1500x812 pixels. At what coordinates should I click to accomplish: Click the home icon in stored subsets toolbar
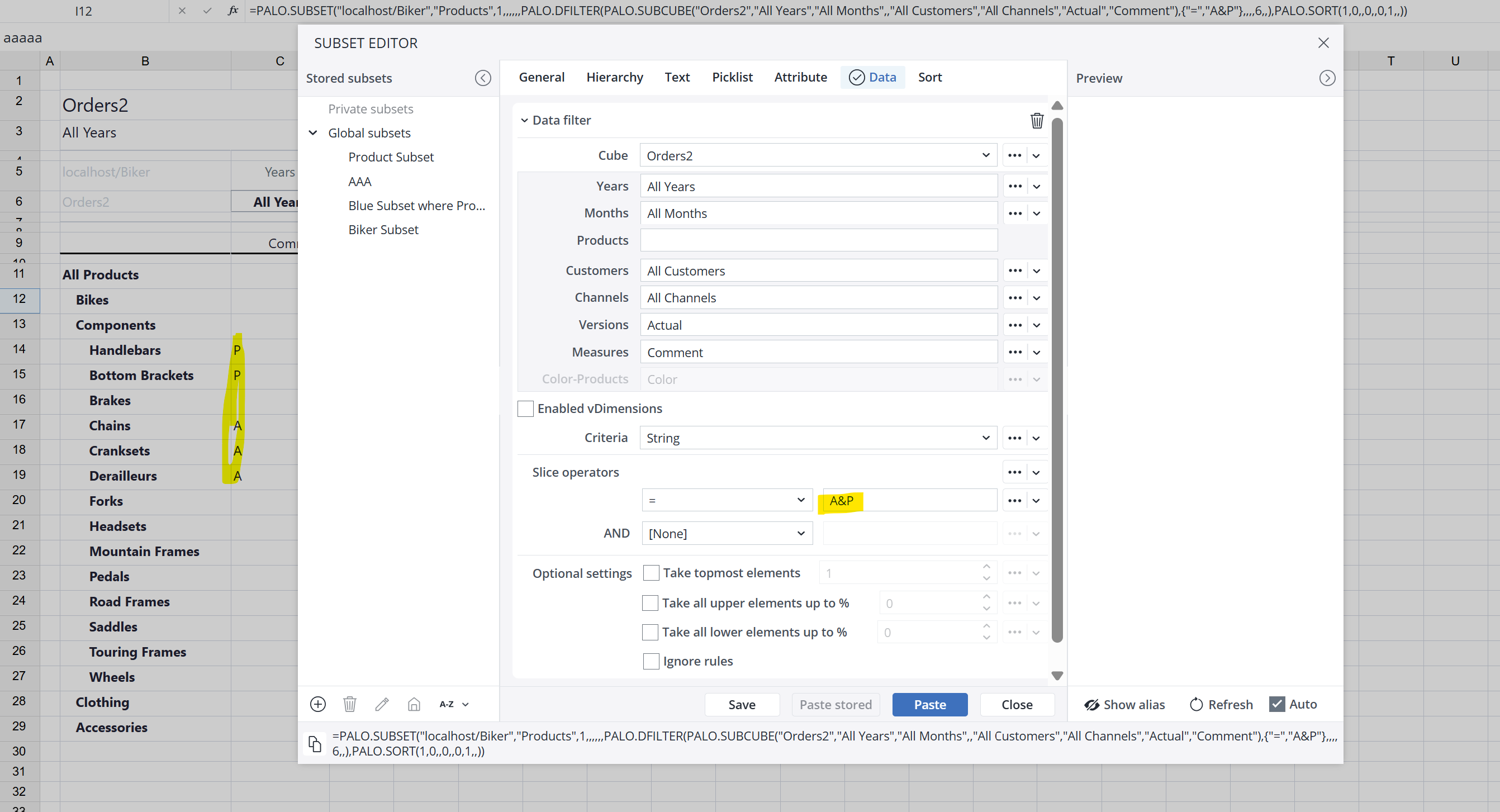[414, 704]
